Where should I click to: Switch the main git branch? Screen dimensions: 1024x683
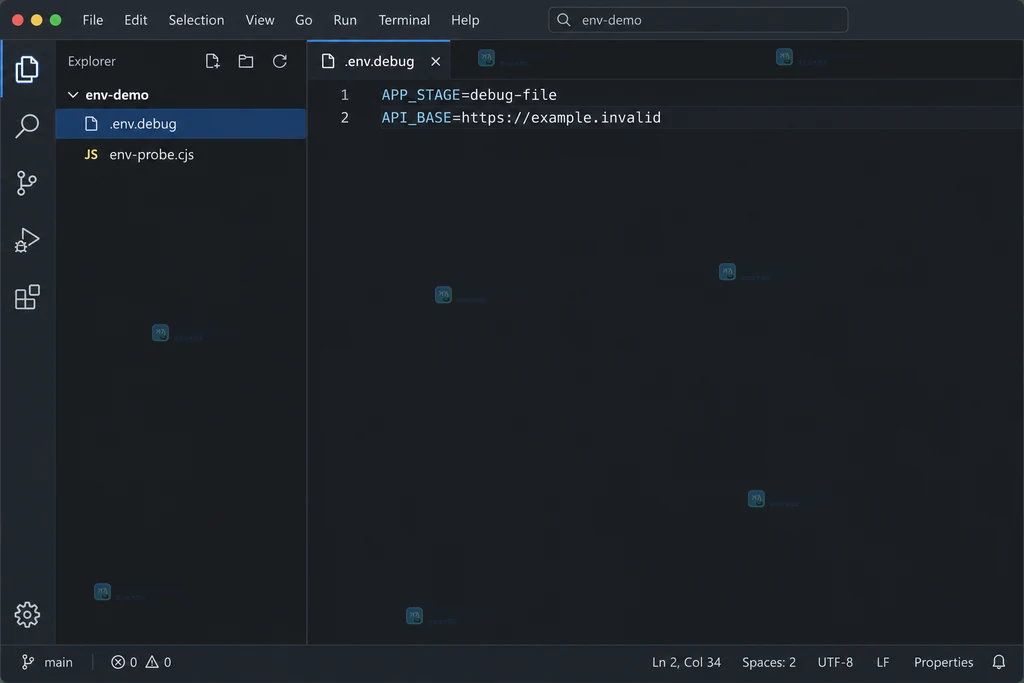pos(47,662)
